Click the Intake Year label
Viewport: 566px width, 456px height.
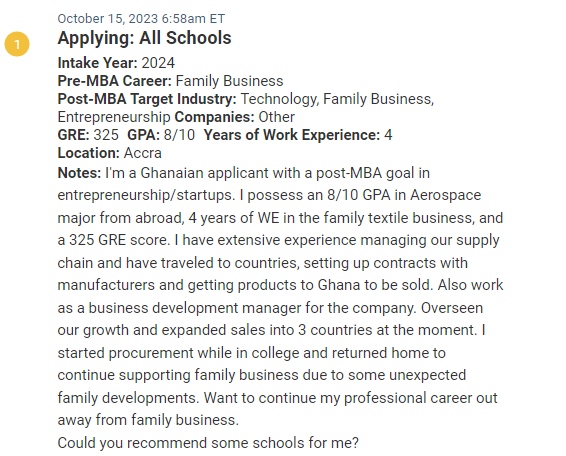click(x=97, y=63)
